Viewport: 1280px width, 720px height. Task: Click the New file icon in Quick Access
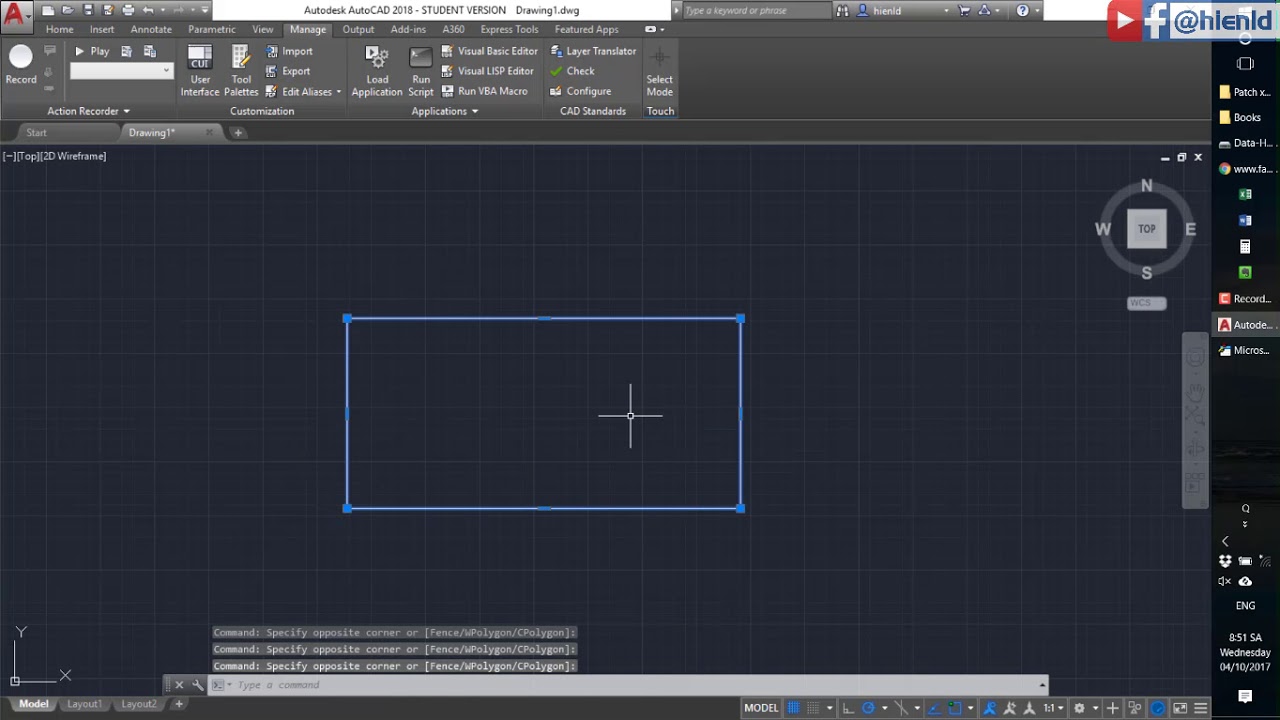coord(48,10)
